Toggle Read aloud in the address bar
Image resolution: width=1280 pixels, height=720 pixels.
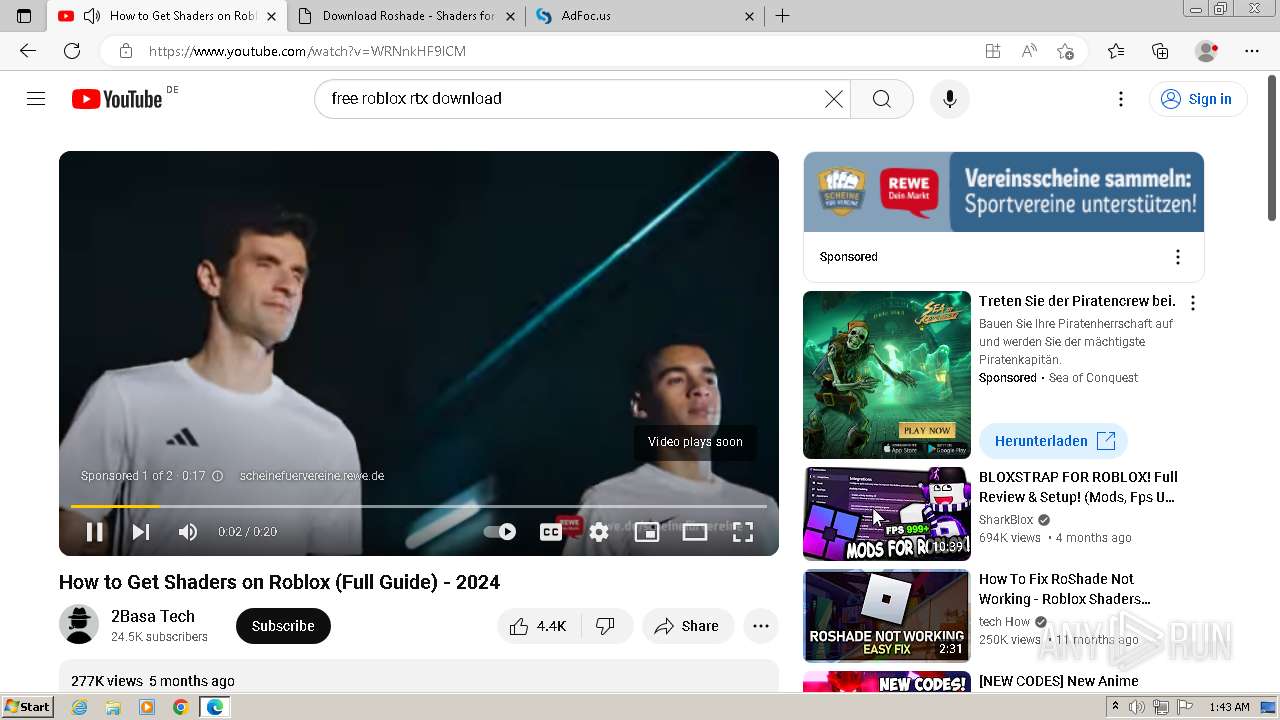point(1029,51)
